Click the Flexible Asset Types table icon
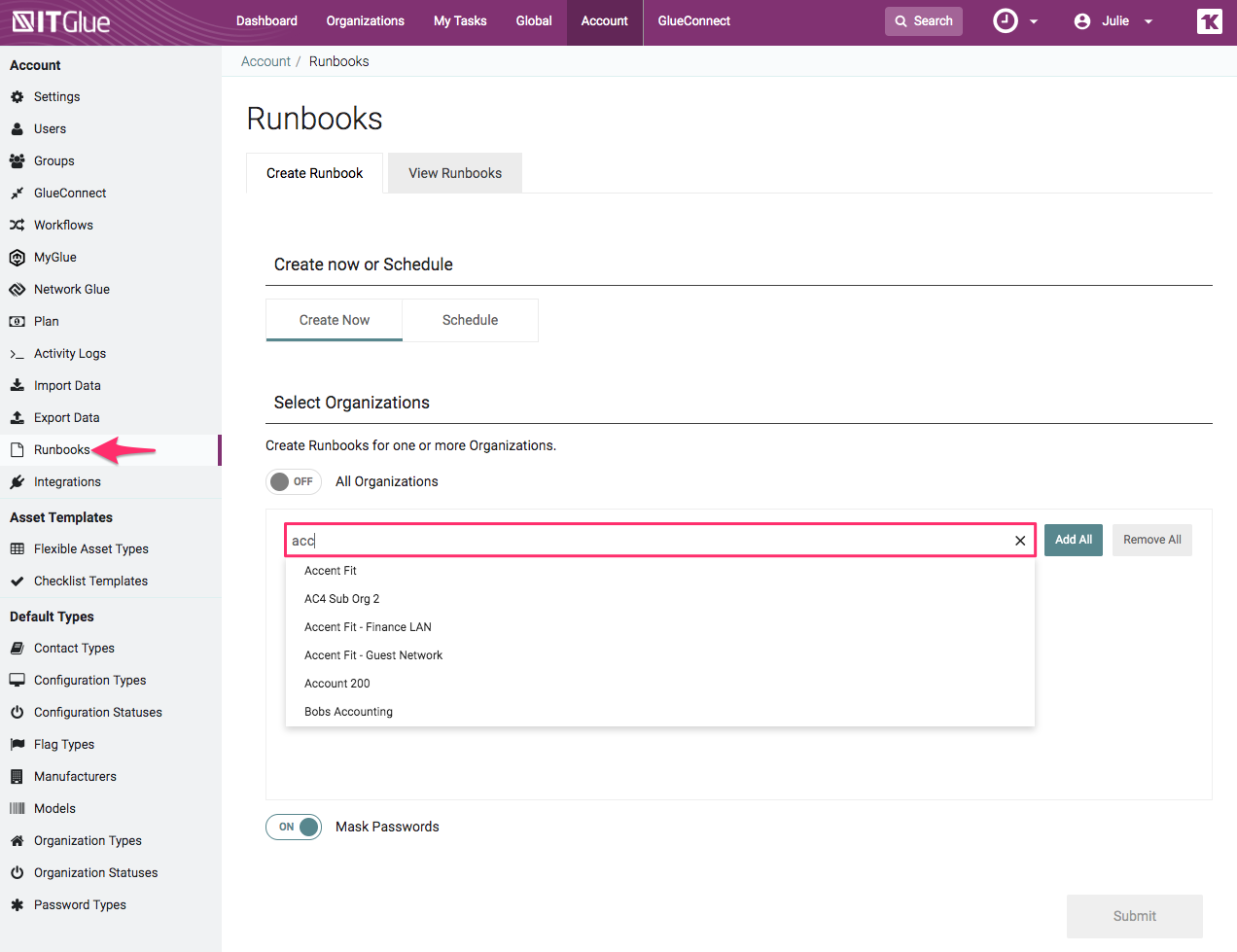This screenshot has height=952, width=1237. tap(17, 549)
